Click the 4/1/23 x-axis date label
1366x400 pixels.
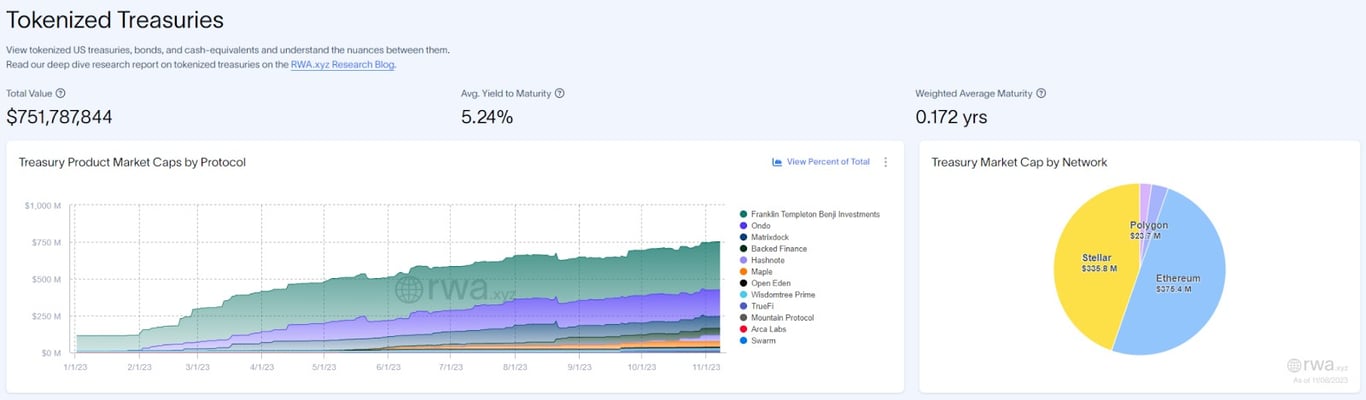(x=261, y=367)
